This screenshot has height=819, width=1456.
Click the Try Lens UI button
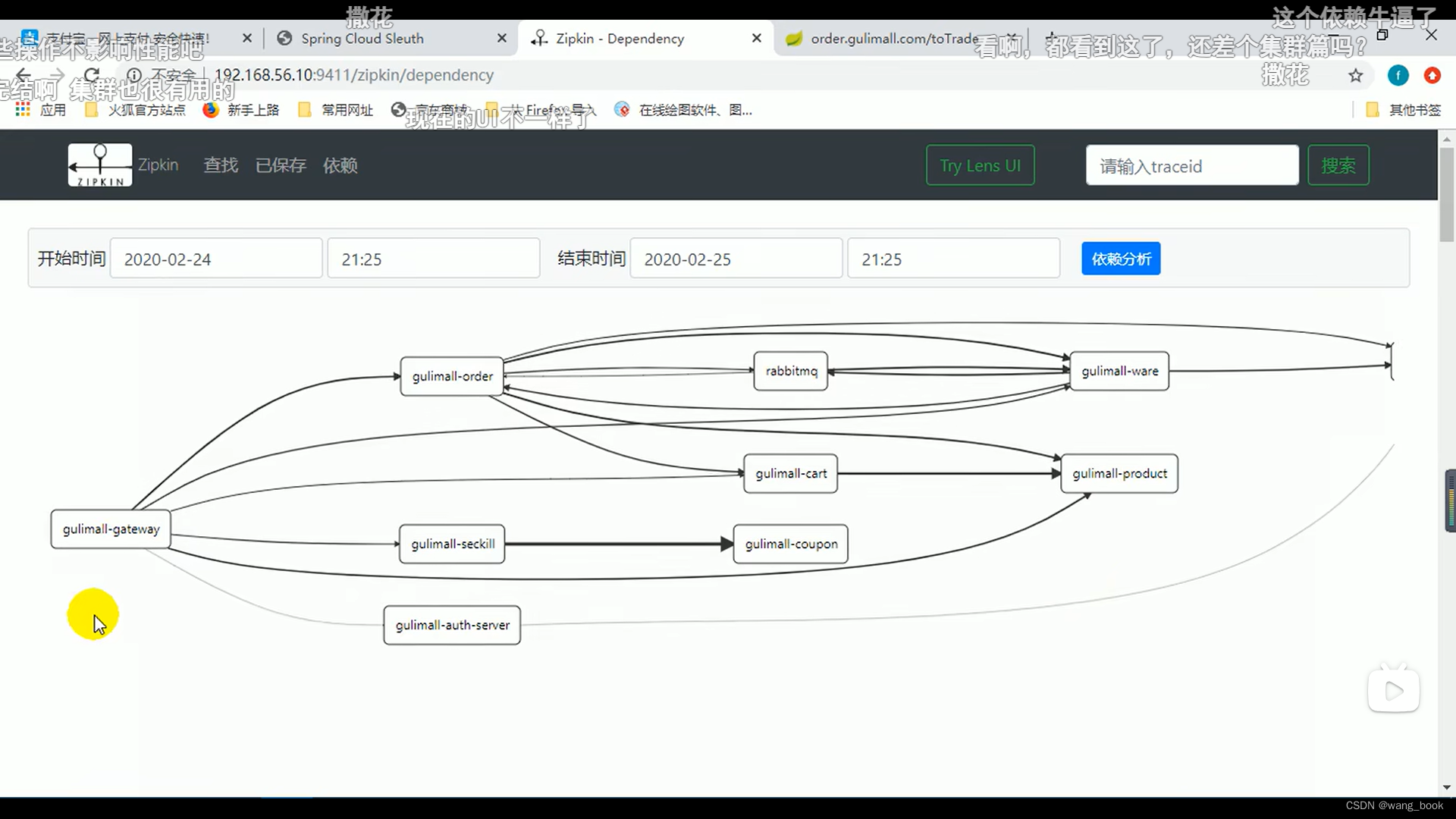tap(980, 165)
